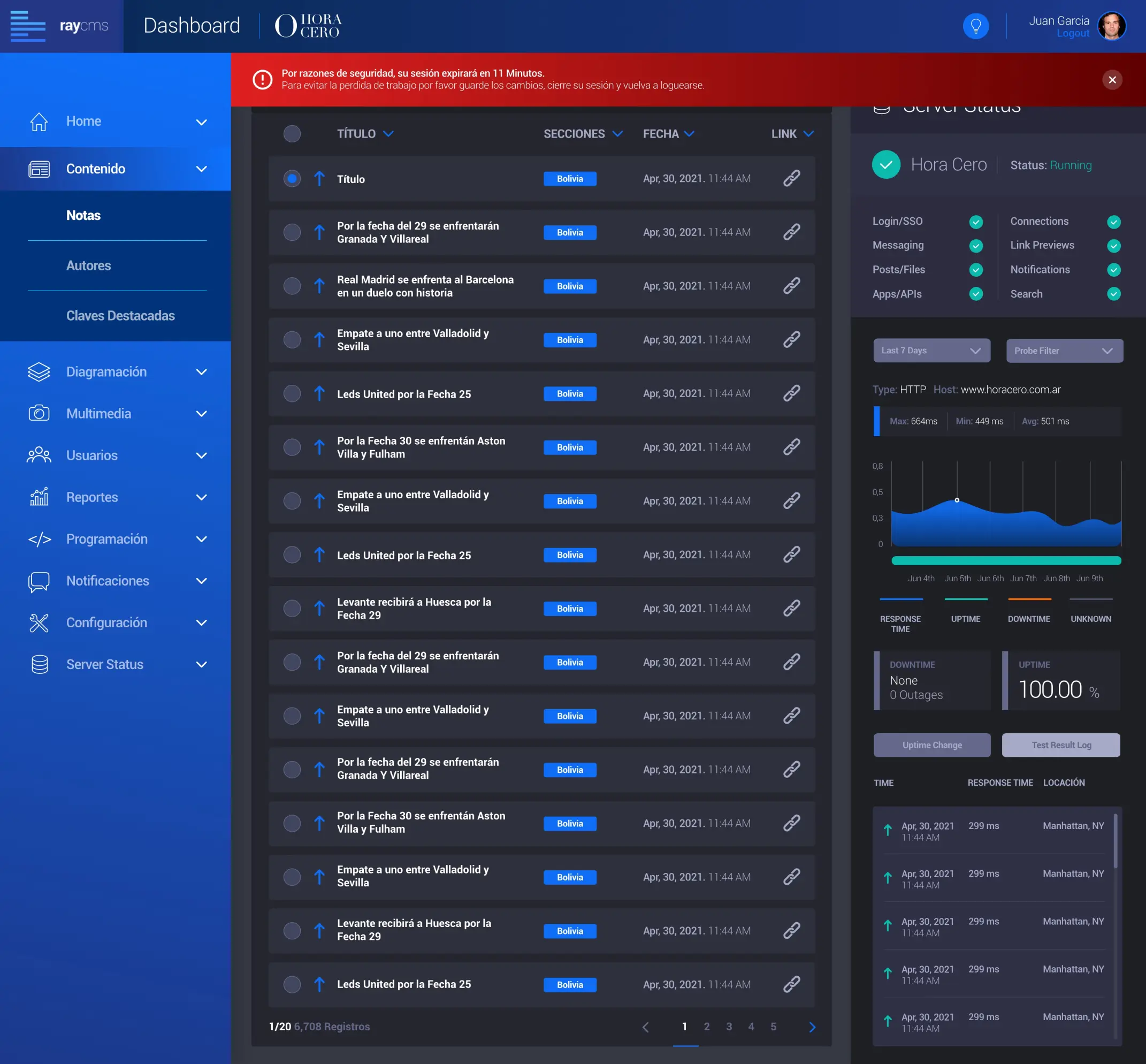This screenshot has width=1146, height=1064.
Task: Select the radio button on the Título row
Action: [292, 178]
